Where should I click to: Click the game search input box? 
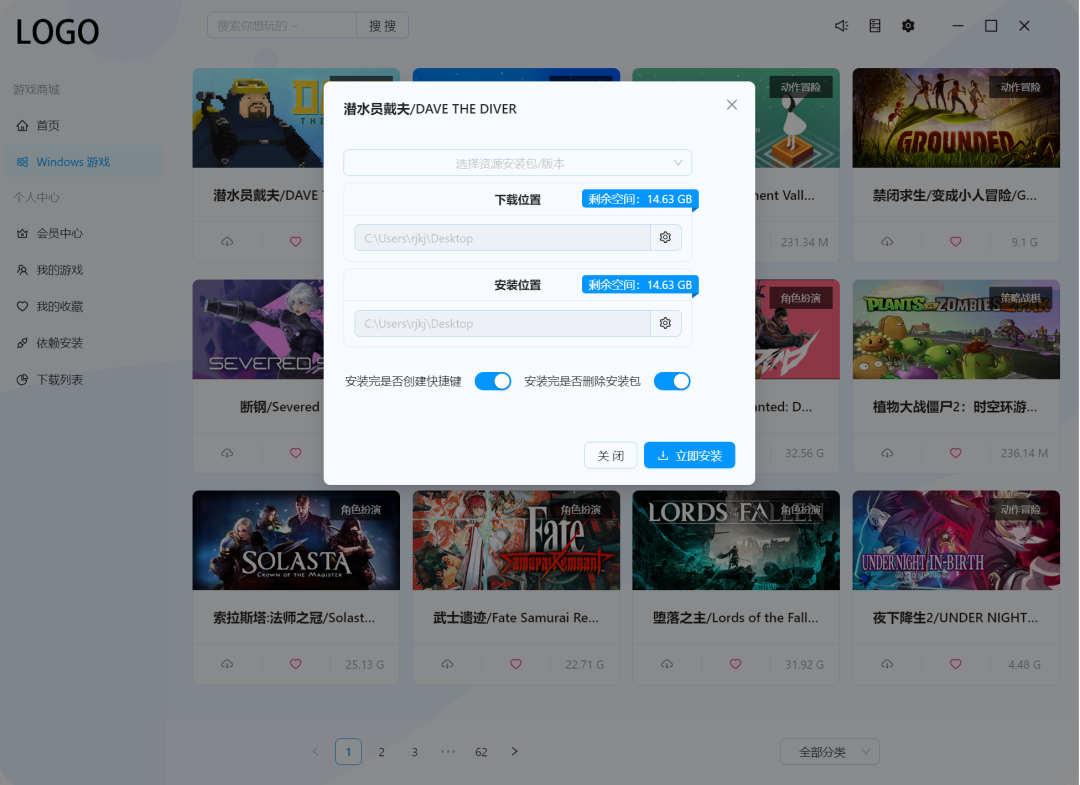point(282,25)
